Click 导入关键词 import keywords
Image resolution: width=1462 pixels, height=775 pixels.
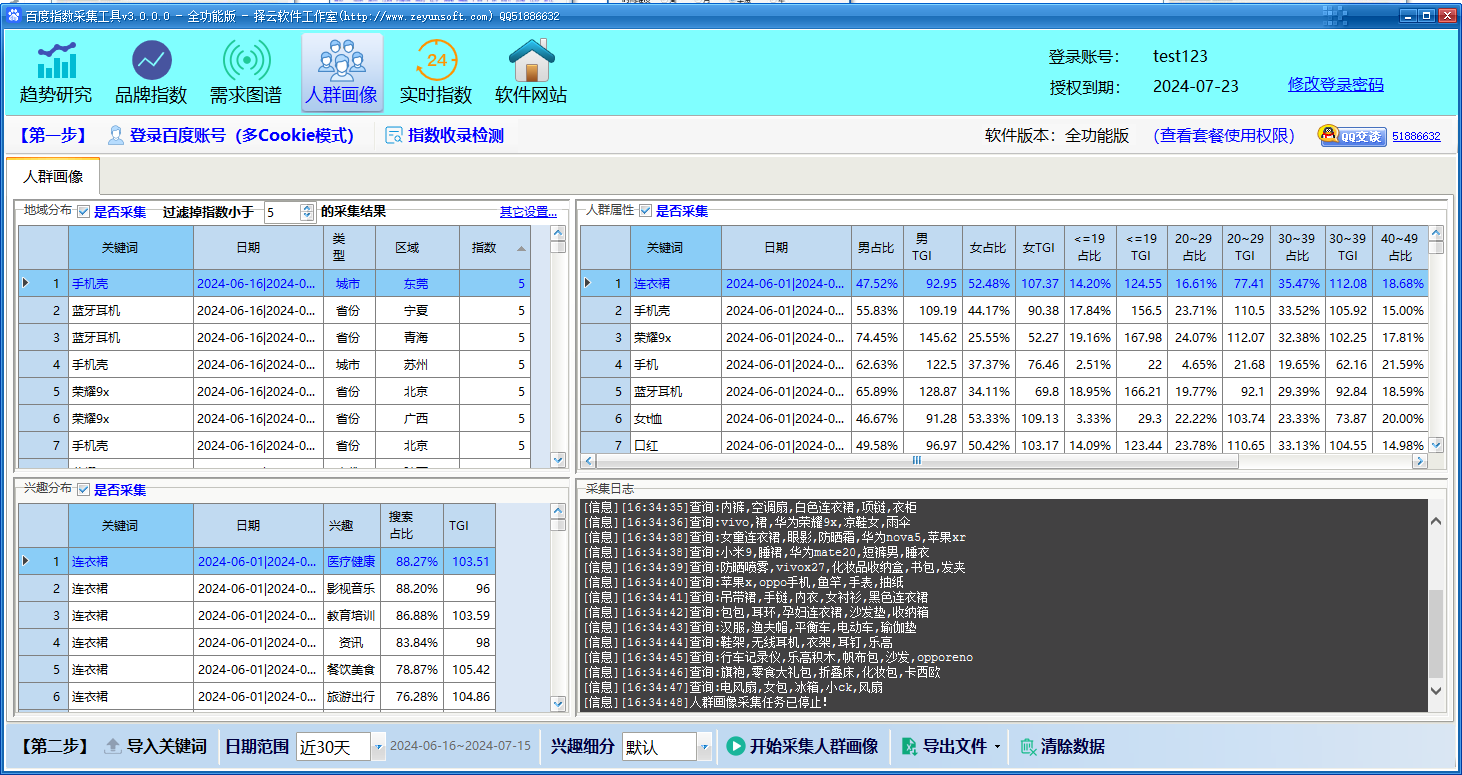(x=155, y=746)
